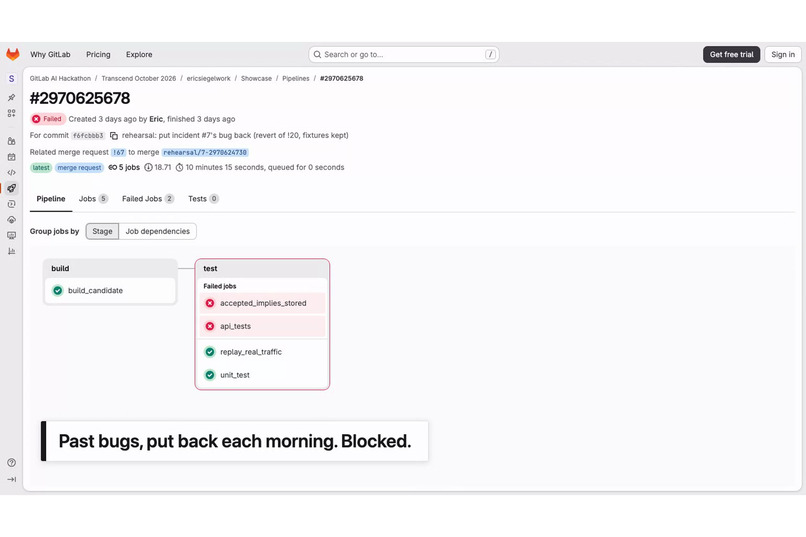The height and width of the screenshot is (537, 806).
Task: Click the slash shortcut hint in search
Action: click(x=490, y=54)
